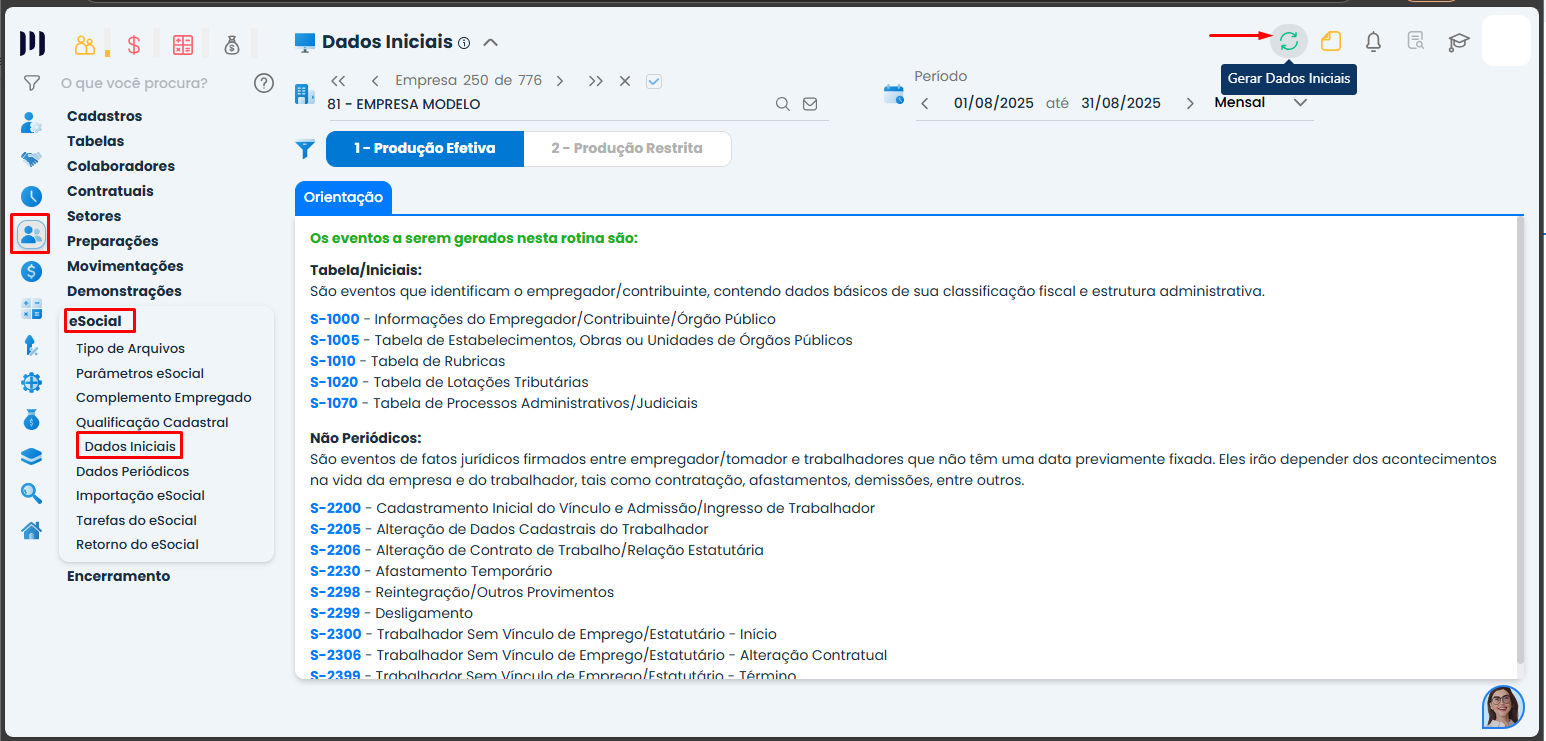This screenshot has height=741, width=1546.
Task: Open Tipo de Arquivos menu item
Action: coord(130,348)
